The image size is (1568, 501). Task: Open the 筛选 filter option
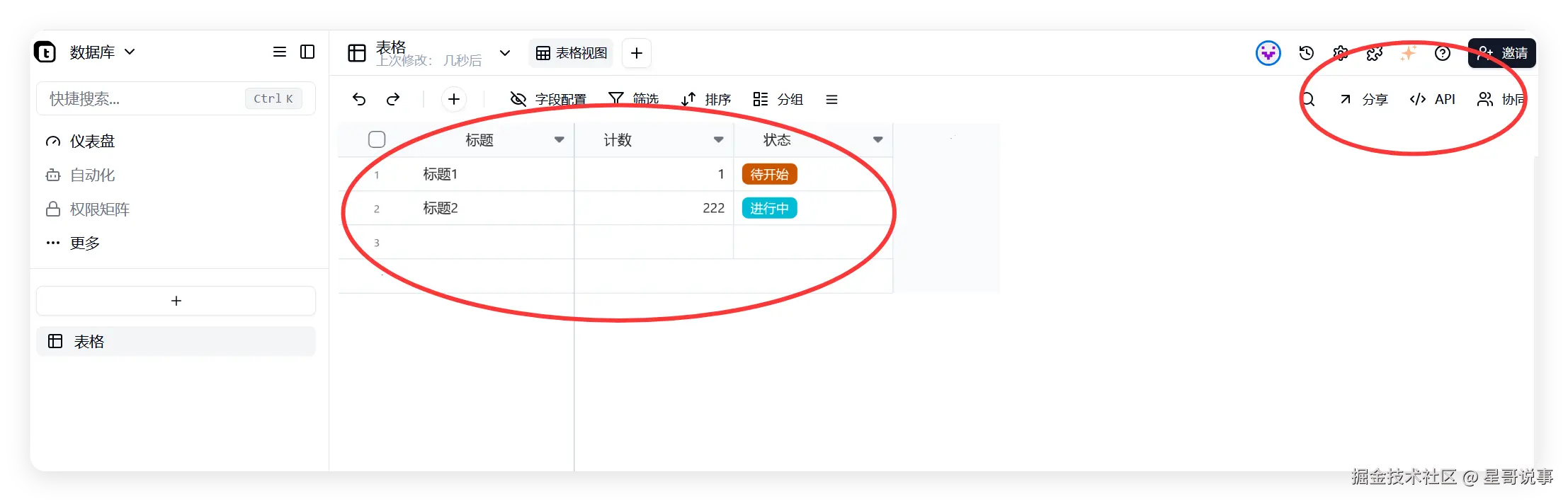(633, 99)
